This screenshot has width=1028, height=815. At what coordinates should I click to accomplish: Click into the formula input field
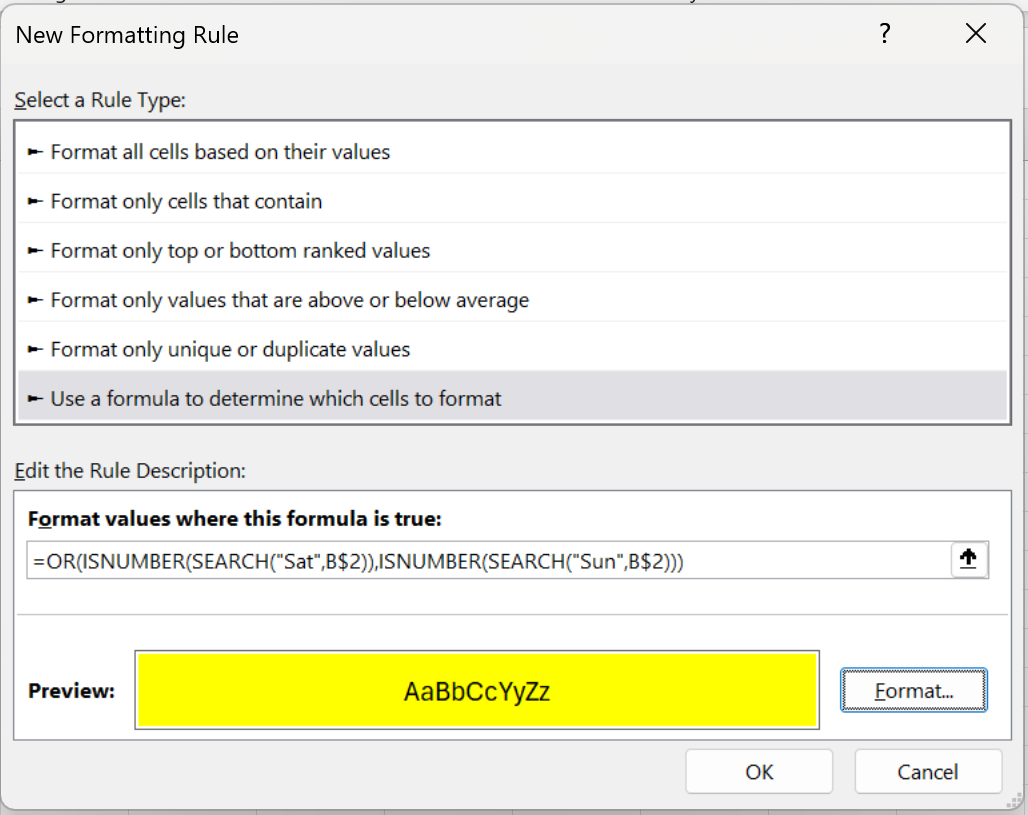(488, 561)
